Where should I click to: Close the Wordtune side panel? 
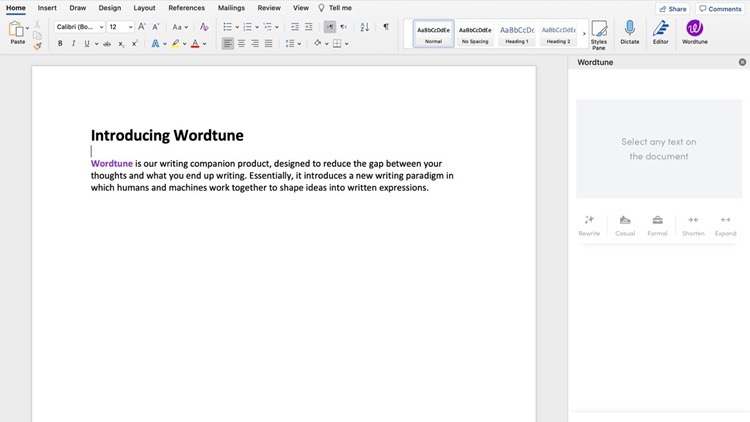point(742,62)
